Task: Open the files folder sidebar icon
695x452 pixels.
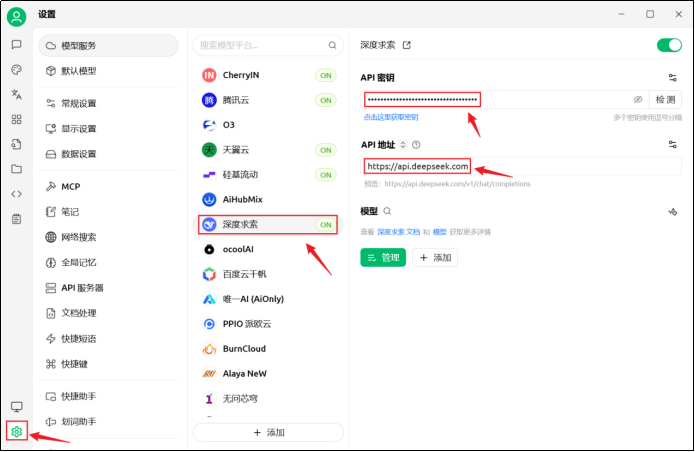Action: (16, 169)
